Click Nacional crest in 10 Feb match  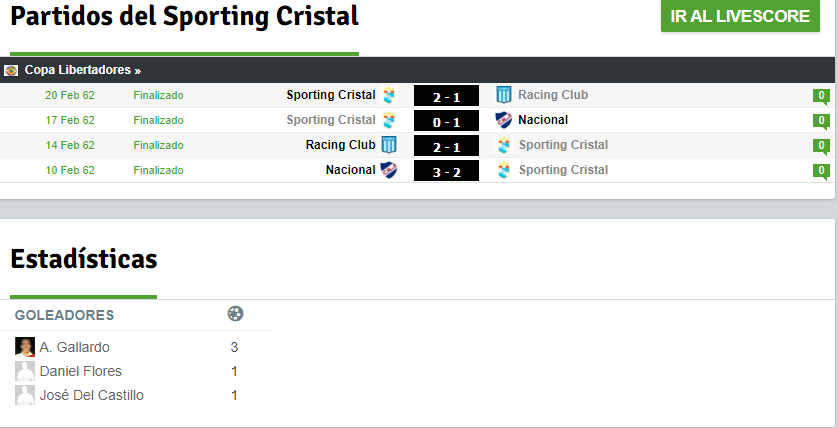coord(389,170)
